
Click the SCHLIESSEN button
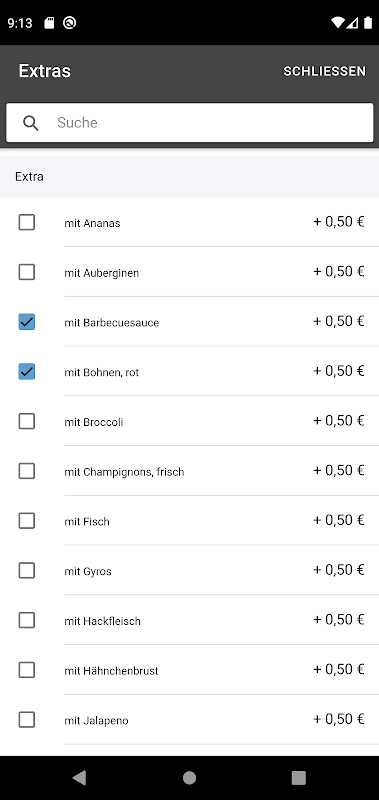324,71
